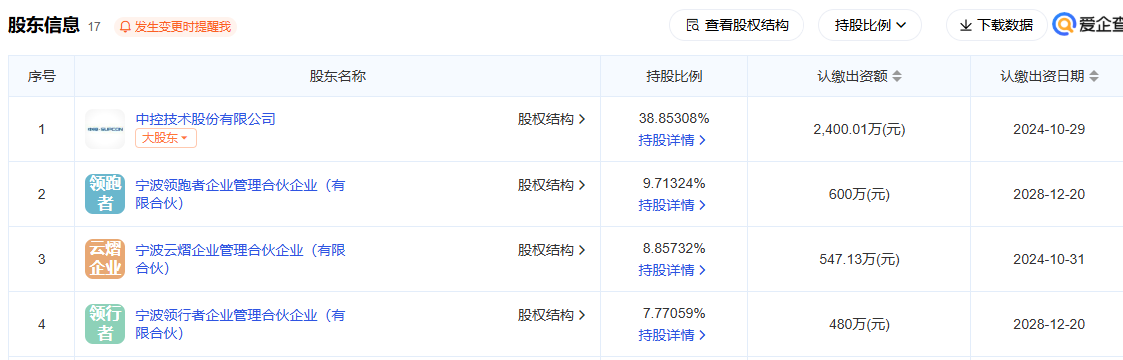Click the 下载数据 button
The height and width of the screenshot is (360, 1123).
point(996,26)
